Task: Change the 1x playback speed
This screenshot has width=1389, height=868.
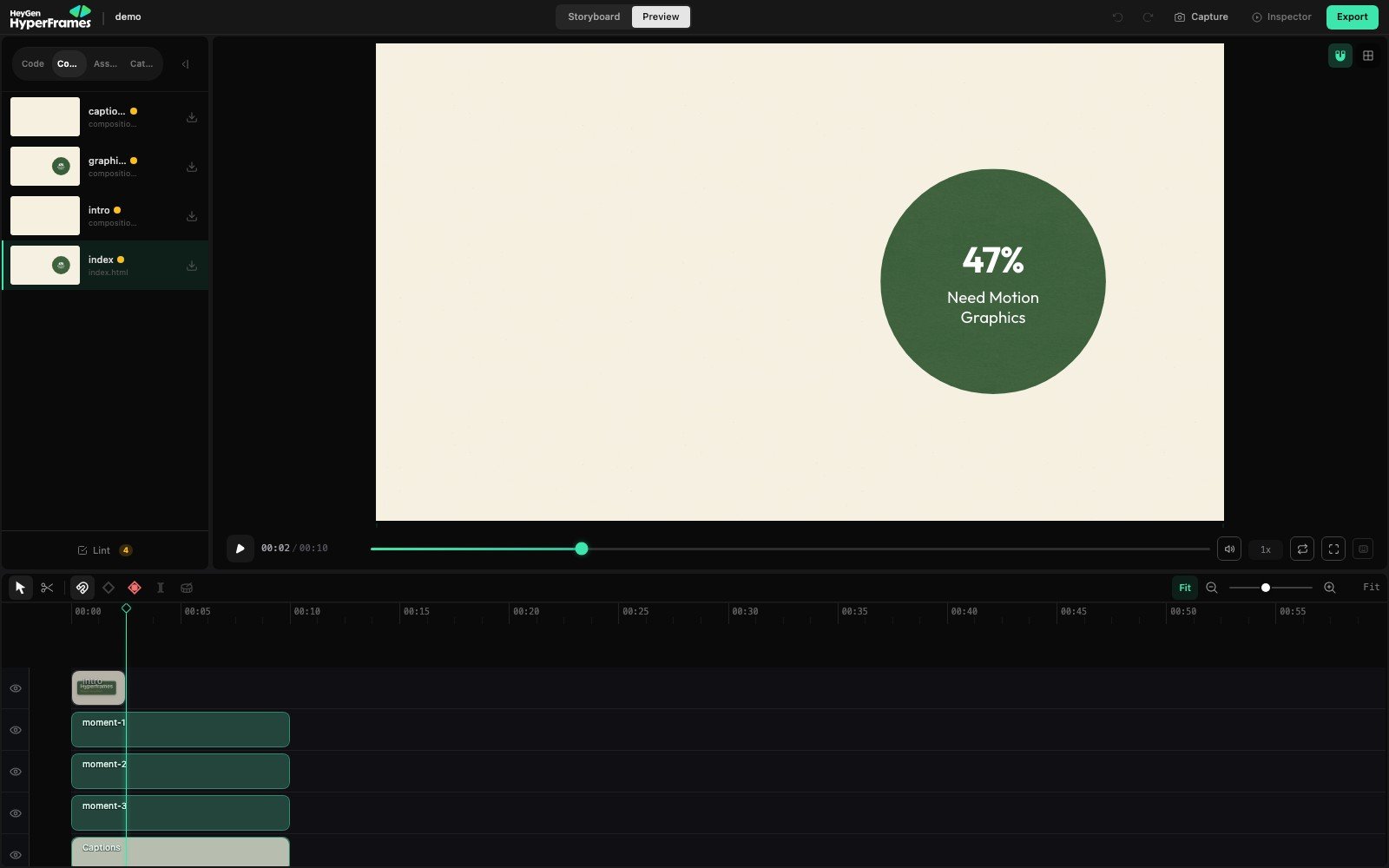Action: [1266, 549]
